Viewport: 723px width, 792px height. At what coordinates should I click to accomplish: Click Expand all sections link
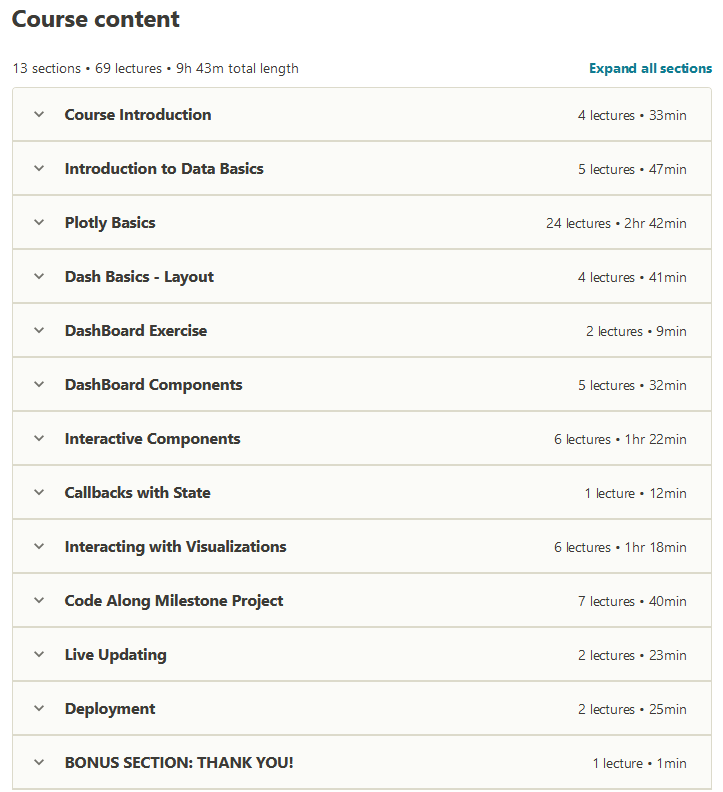[x=650, y=68]
